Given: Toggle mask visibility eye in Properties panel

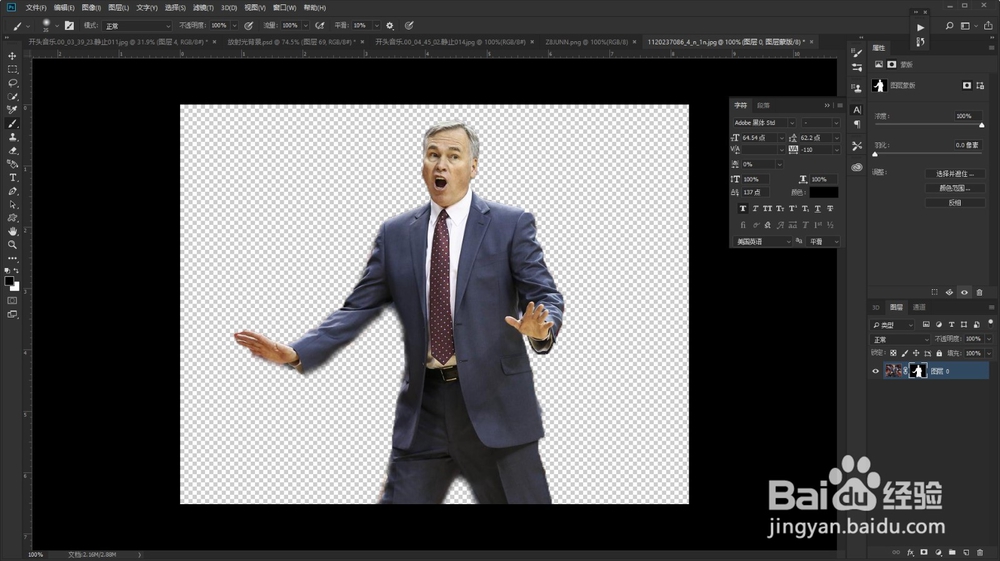Looking at the screenshot, I should click(964, 292).
